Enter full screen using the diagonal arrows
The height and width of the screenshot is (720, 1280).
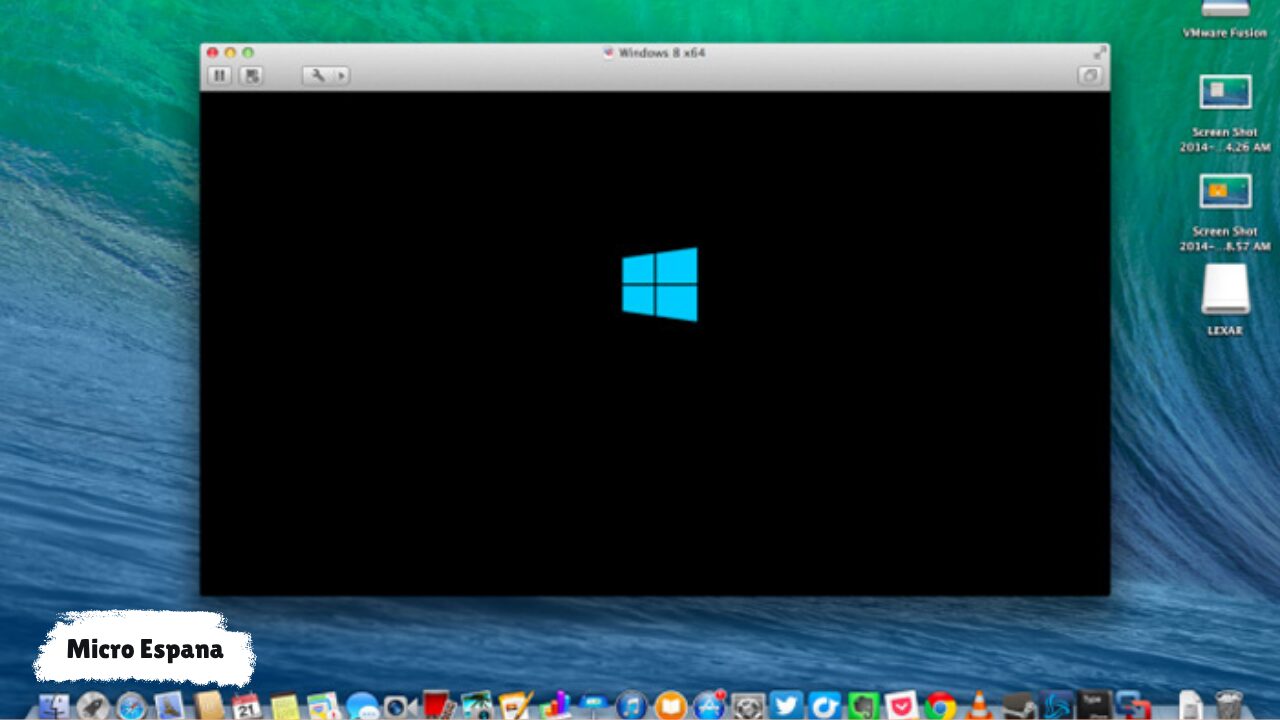point(1100,52)
